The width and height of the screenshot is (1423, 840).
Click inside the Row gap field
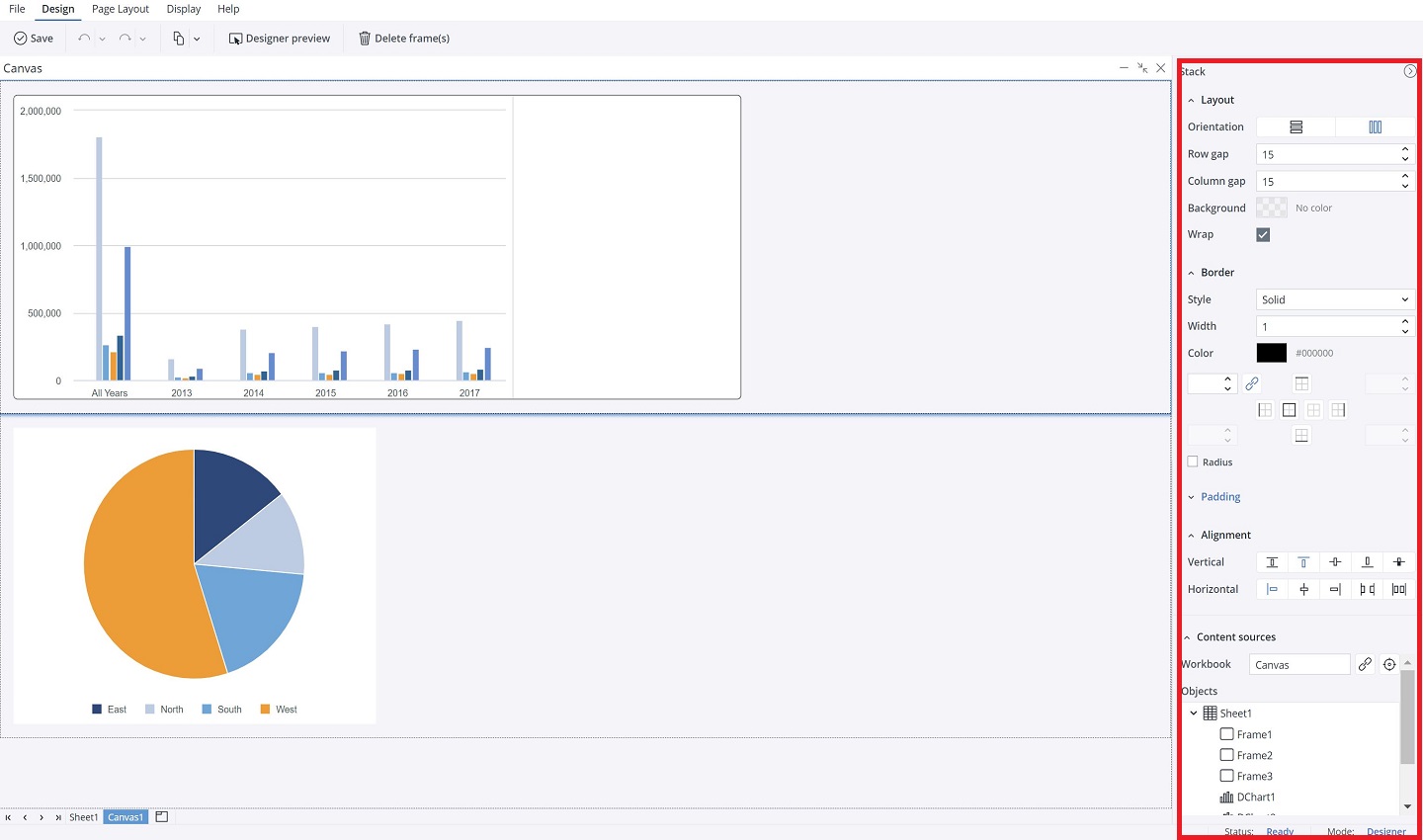pyautogui.click(x=1324, y=153)
